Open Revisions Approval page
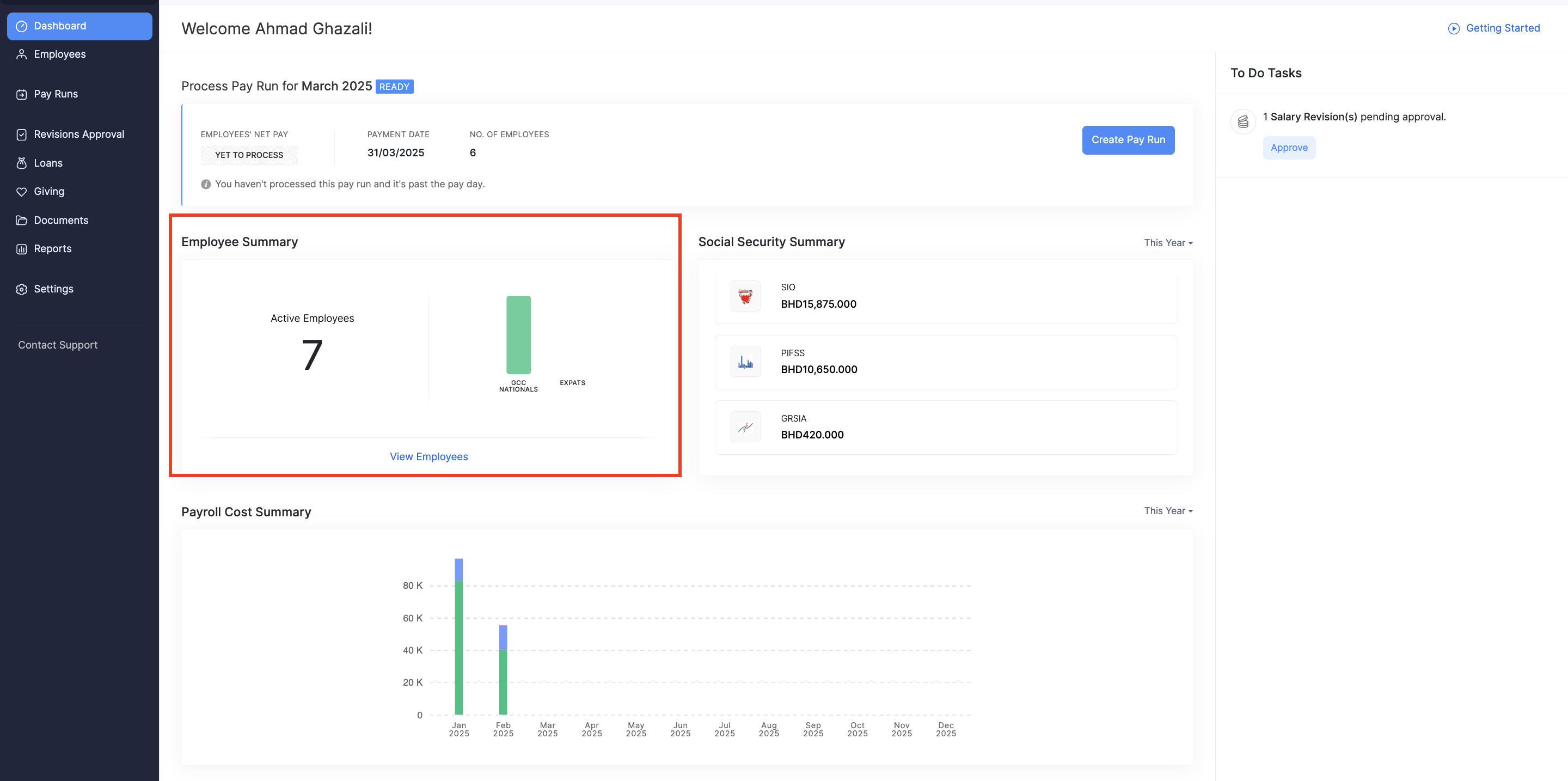1568x781 pixels. click(78, 135)
